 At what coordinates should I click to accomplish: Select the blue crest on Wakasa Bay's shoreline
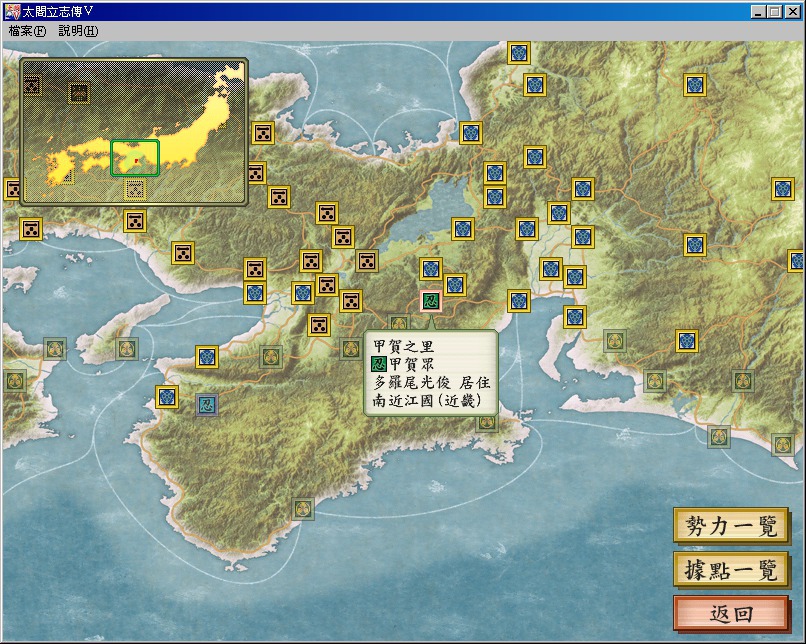[x=470, y=133]
